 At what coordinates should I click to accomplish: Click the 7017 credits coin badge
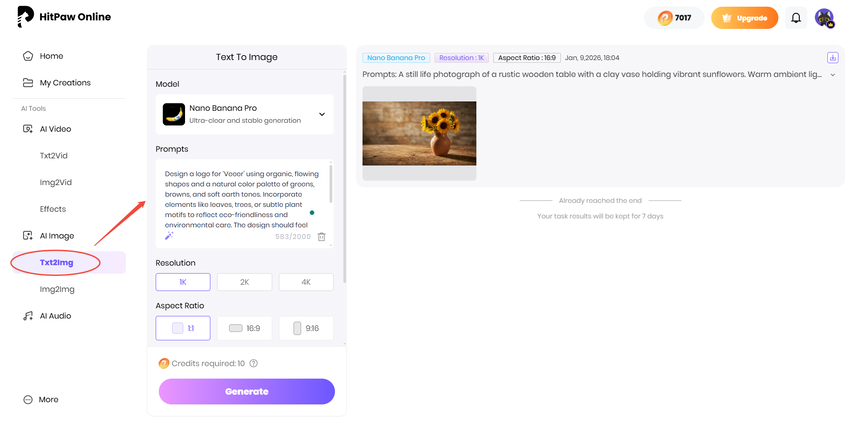point(674,18)
